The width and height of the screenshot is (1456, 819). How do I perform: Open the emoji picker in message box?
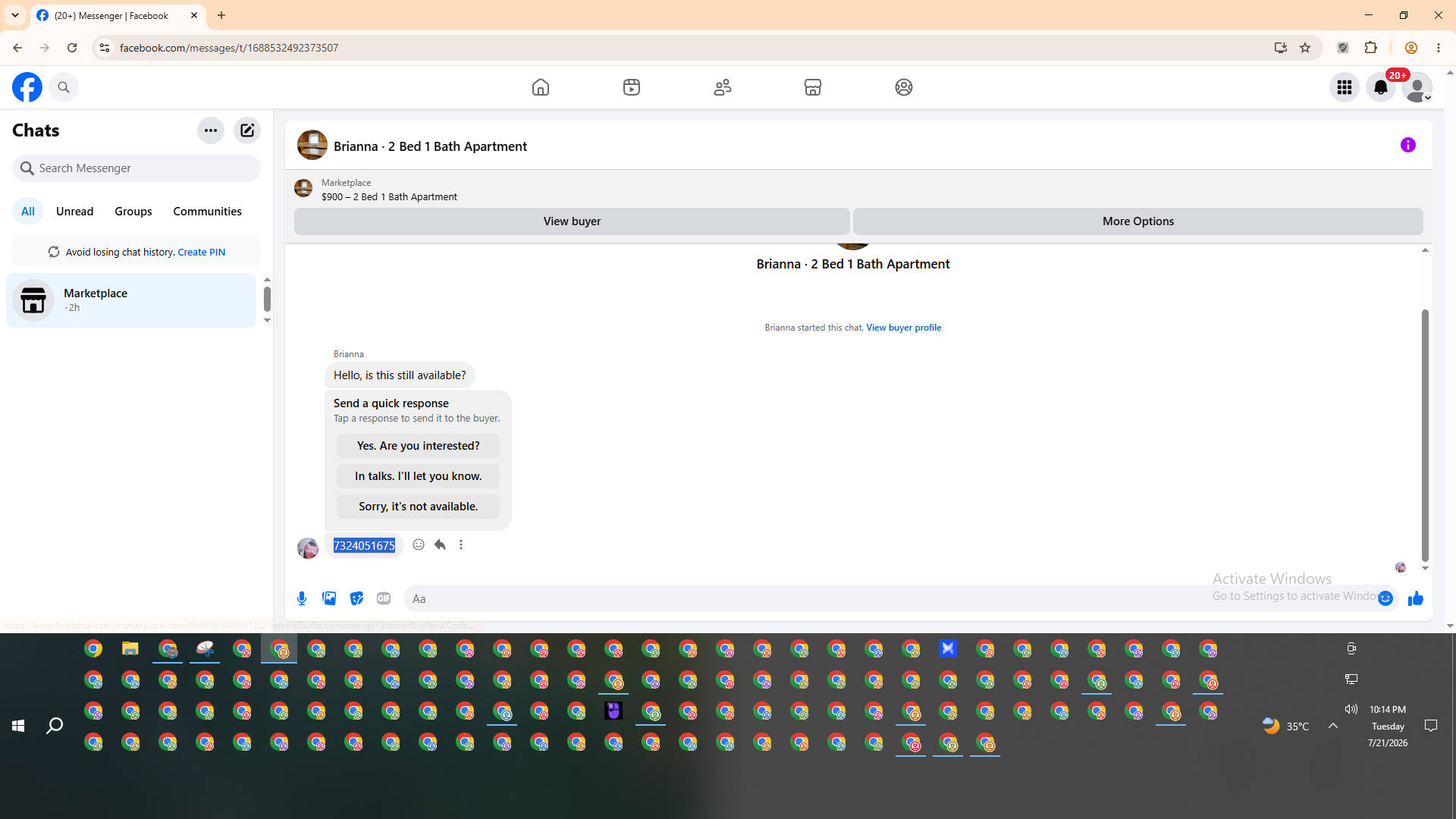1385,598
